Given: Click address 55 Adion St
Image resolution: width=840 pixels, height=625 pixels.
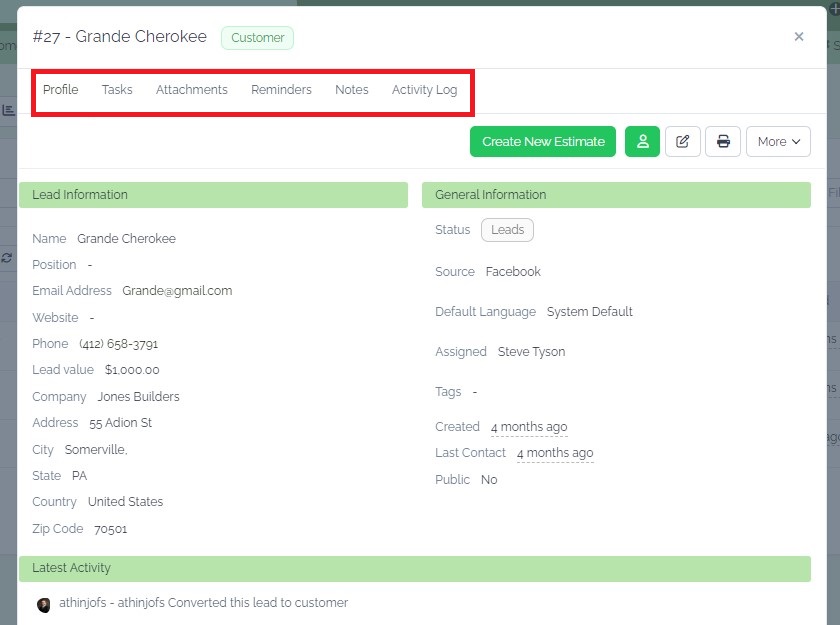Looking at the screenshot, I should [x=121, y=423].
